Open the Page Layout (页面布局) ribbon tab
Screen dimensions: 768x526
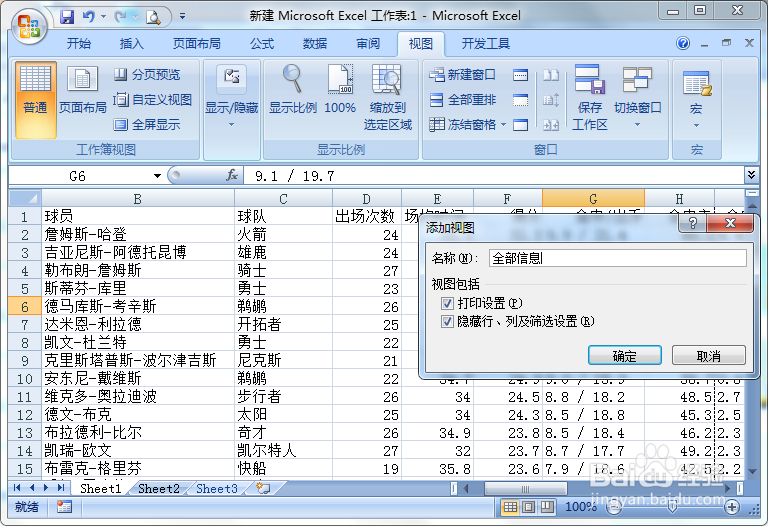pos(196,44)
